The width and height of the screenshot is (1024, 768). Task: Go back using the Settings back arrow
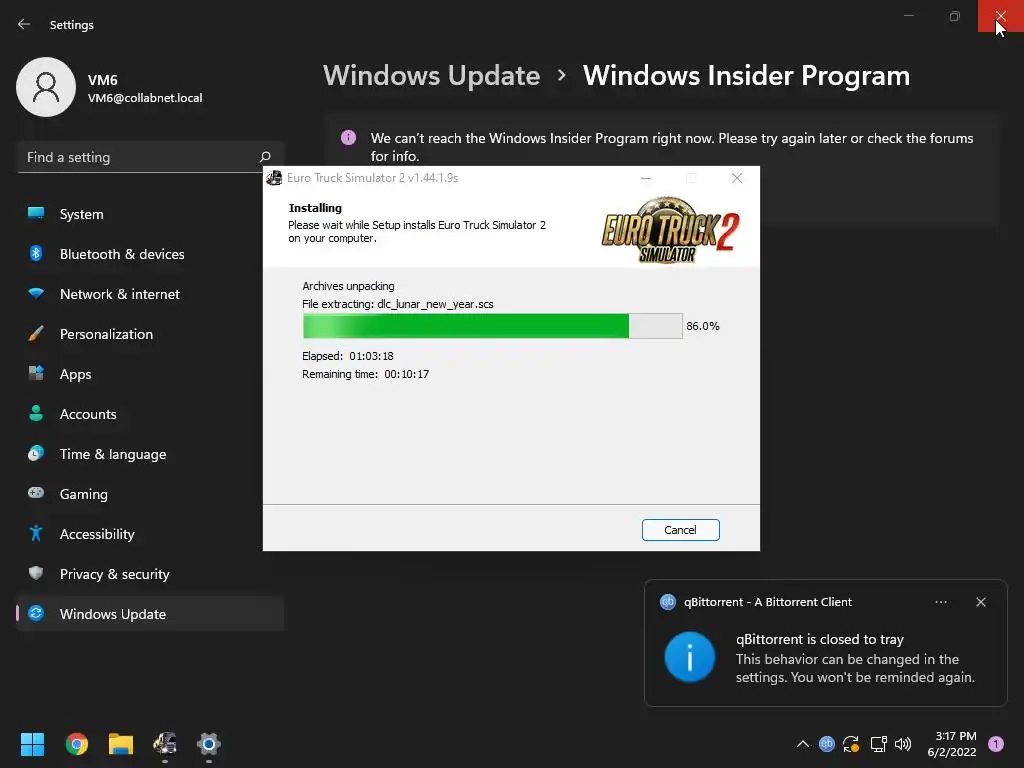point(24,24)
